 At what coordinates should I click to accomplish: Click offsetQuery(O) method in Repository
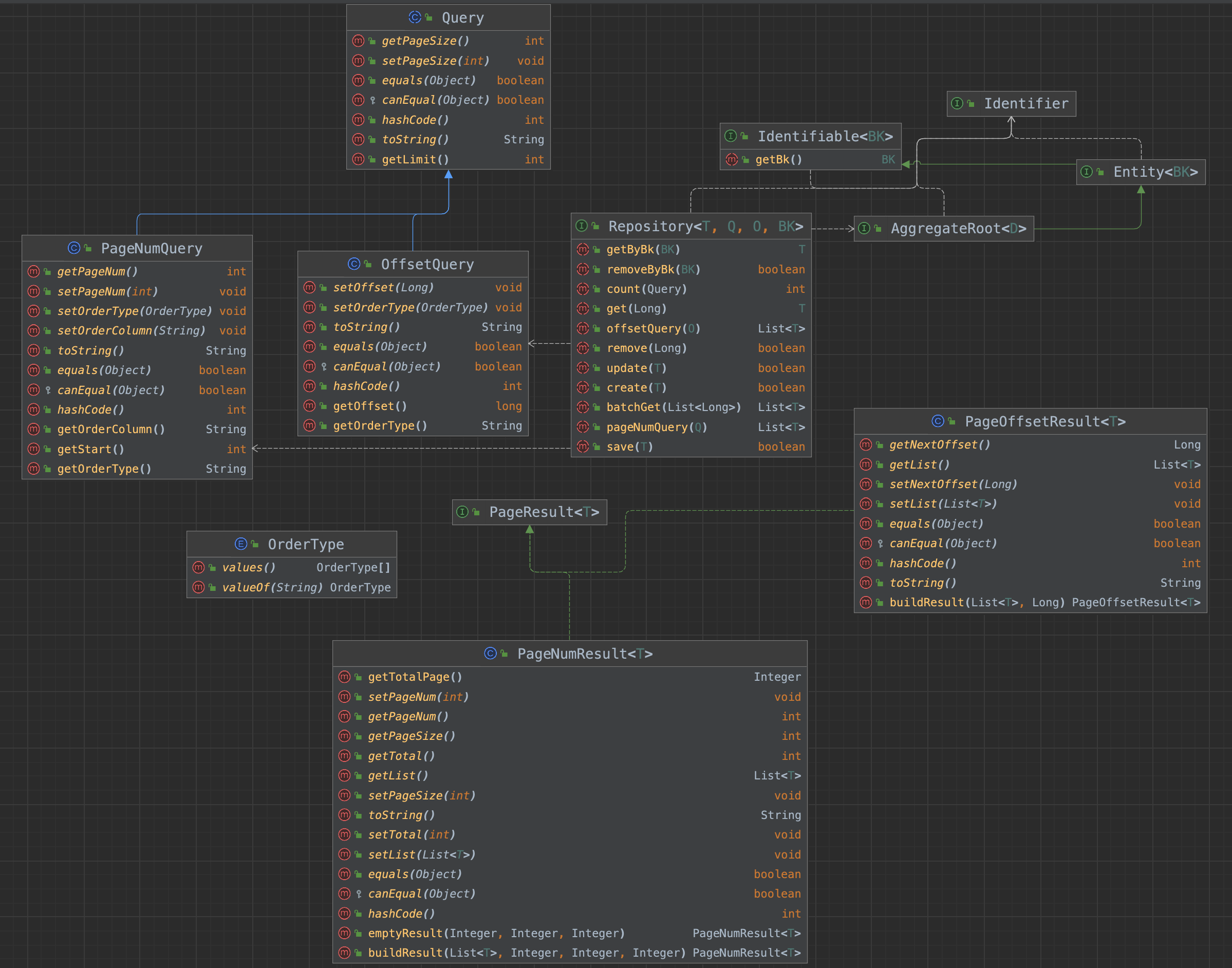coord(653,329)
